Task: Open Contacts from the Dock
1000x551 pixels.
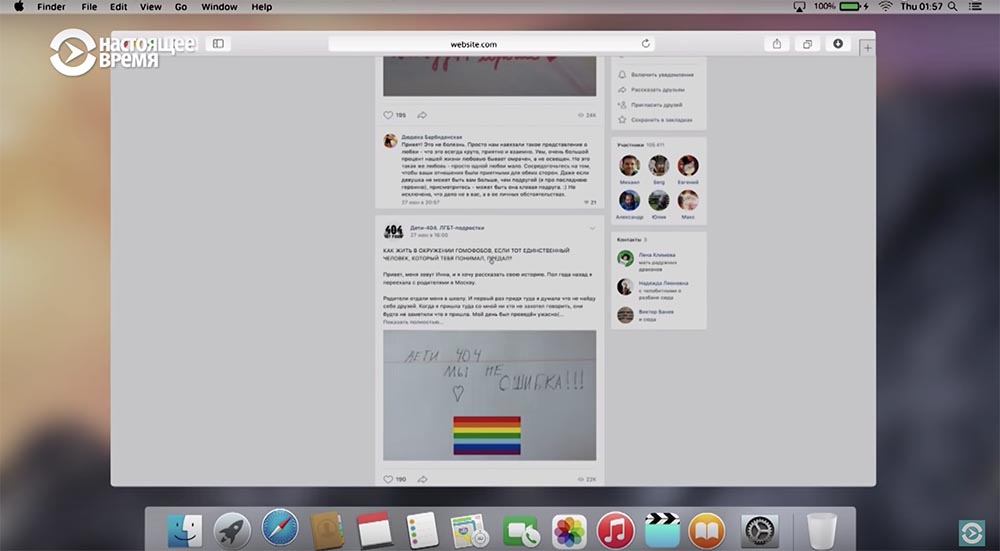Action: (x=327, y=531)
